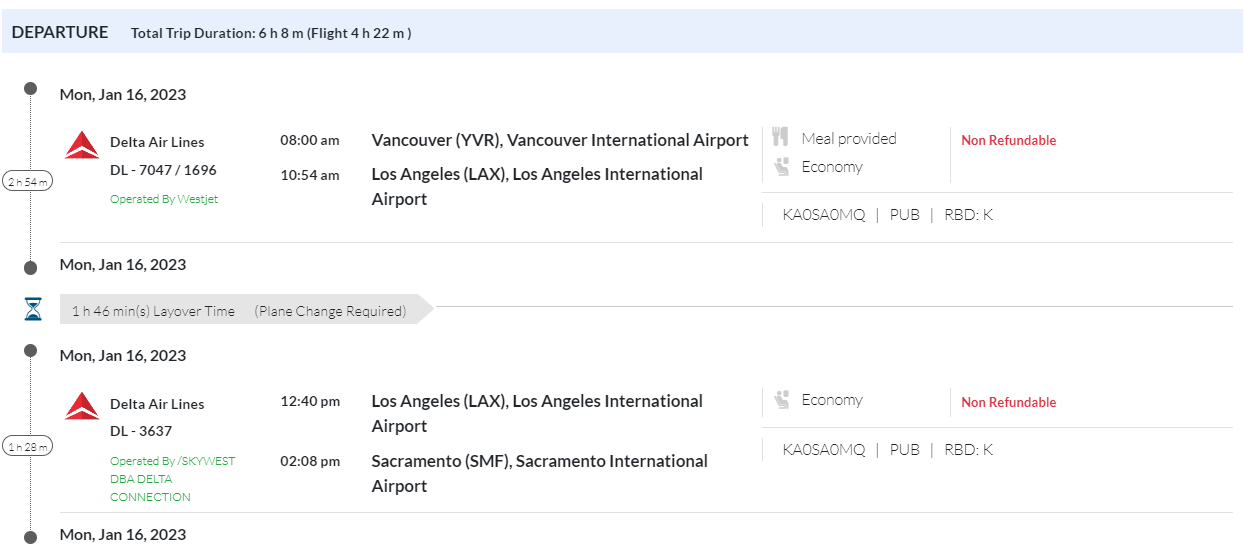Click the second Non Refundable label
The height and width of the screenshot is (552, 1246).
[1008, 403]
